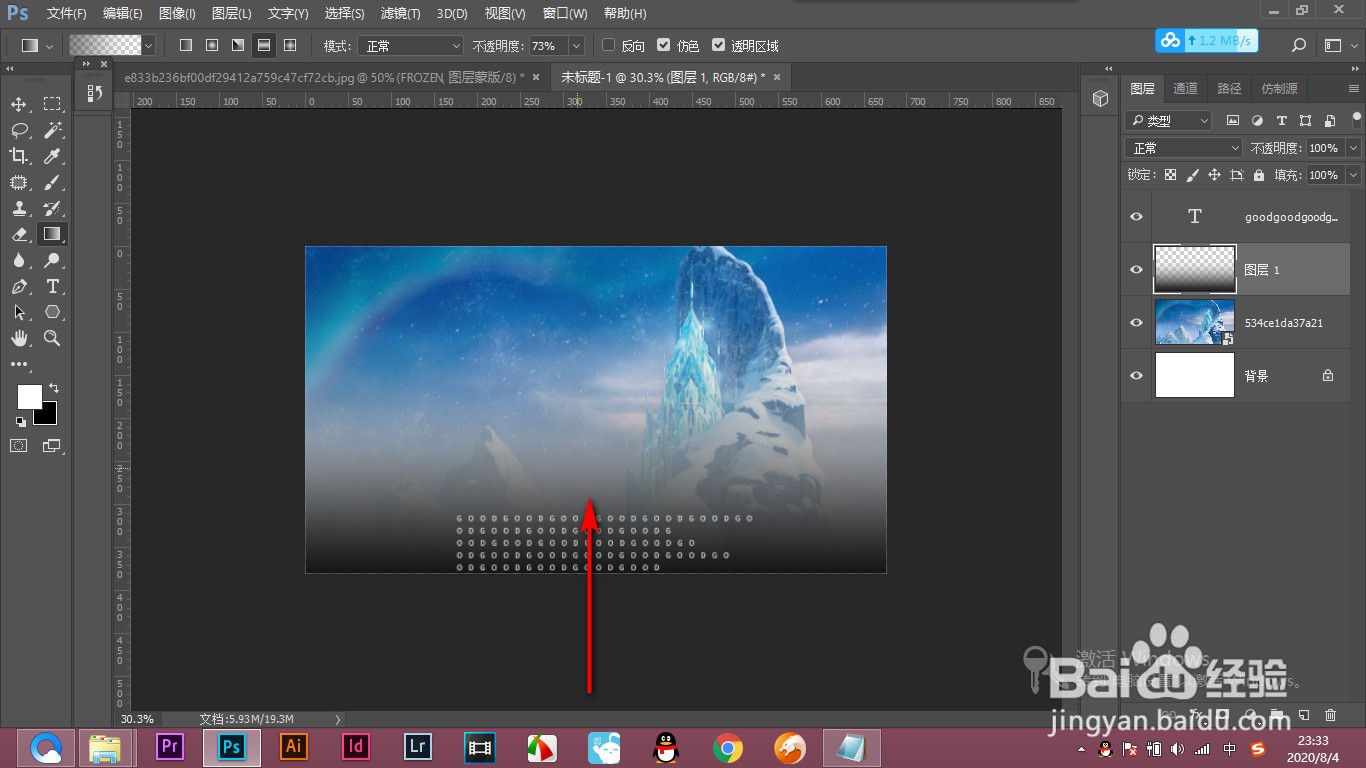Select the Rectangular Marquee tool

(52, 104)
